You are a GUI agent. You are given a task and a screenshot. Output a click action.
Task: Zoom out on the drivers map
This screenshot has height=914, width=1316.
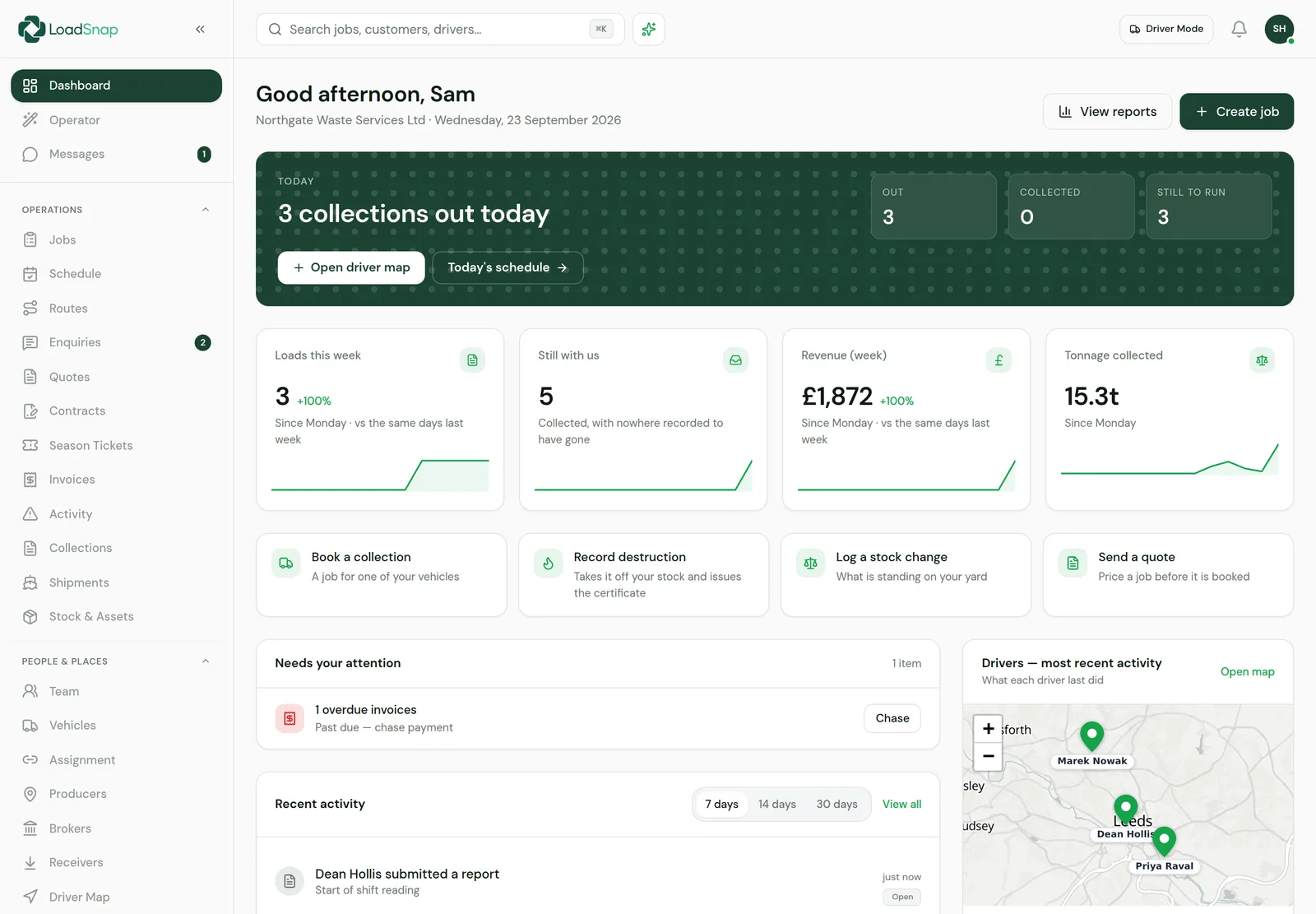(988, 756)
